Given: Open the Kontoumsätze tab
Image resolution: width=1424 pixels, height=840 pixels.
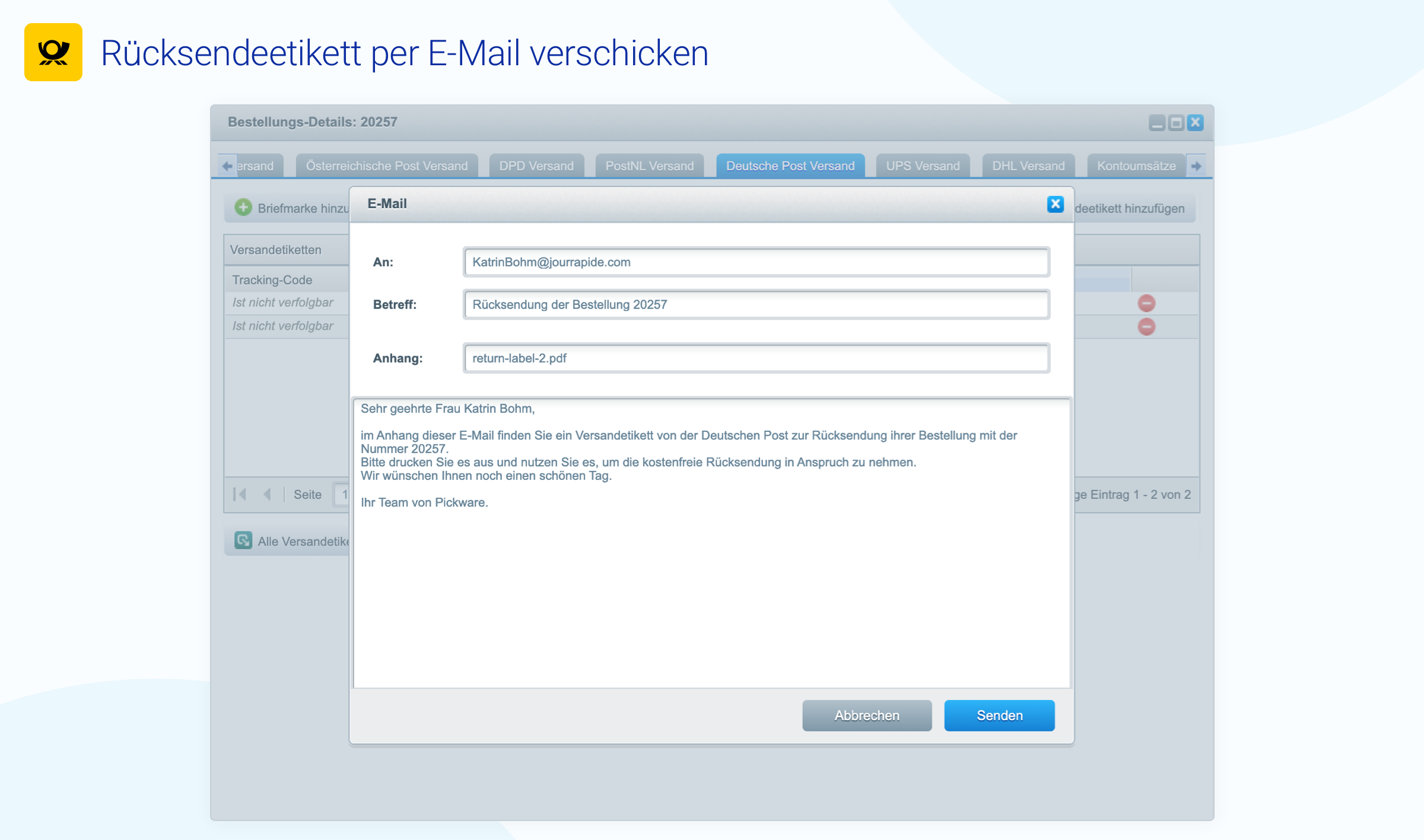Looking at the screenshot, I should tap(1136, 166).
